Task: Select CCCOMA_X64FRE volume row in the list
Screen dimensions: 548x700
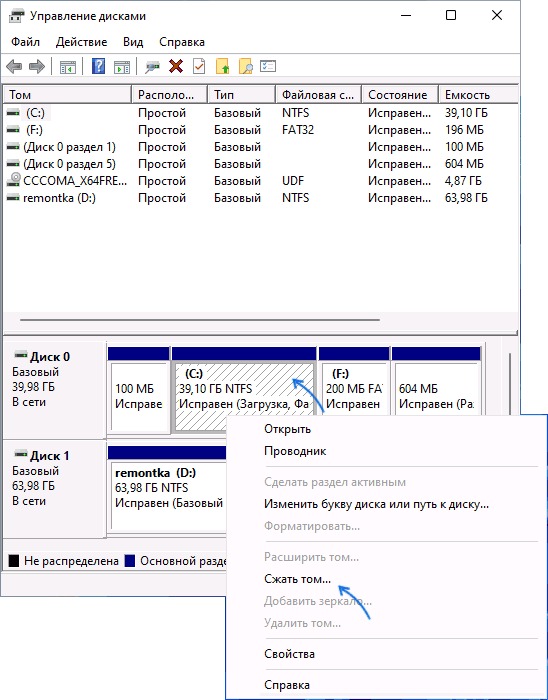Action: [x=260, y=181]
